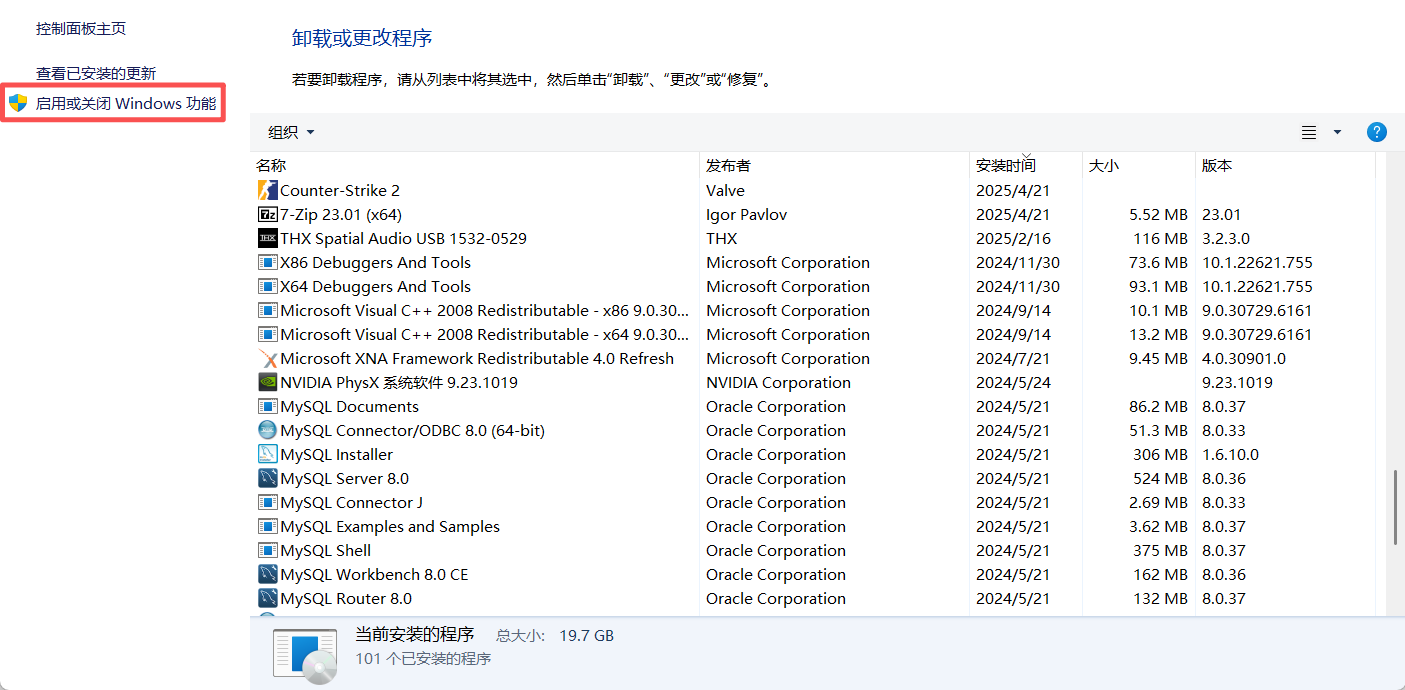This screenshot has height=690, width=1405.
Task: Open help with the blue question mark
Action: pyautogui.click(x=1377, y=132)
